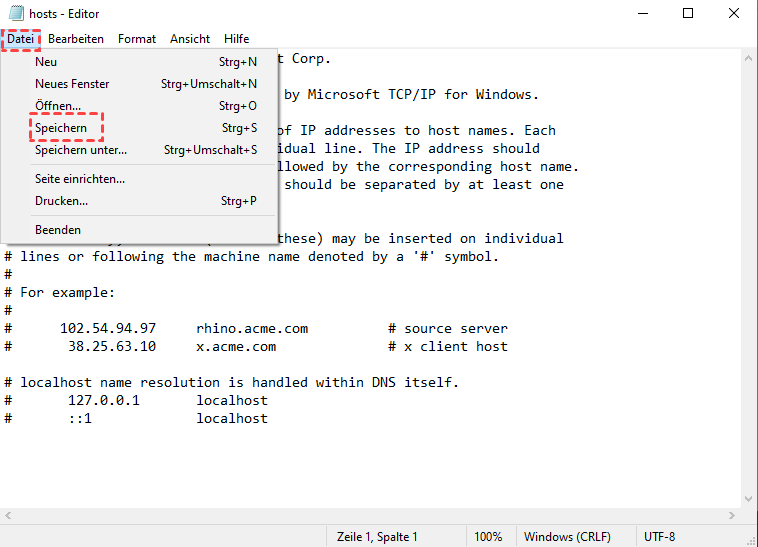The height and width of the screenshot is (547, 758).
Task: Select Drucken... to print the file
Action: 61,201
